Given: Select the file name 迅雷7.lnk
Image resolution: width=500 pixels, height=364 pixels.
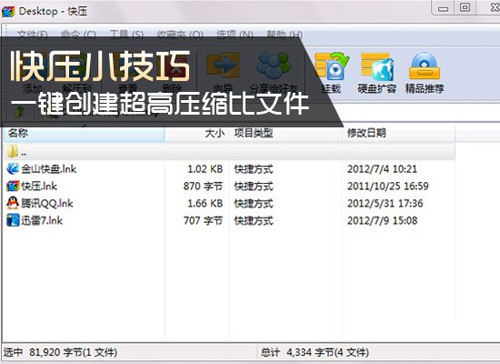Looking at the screenshot, I should tap(42, 221).
